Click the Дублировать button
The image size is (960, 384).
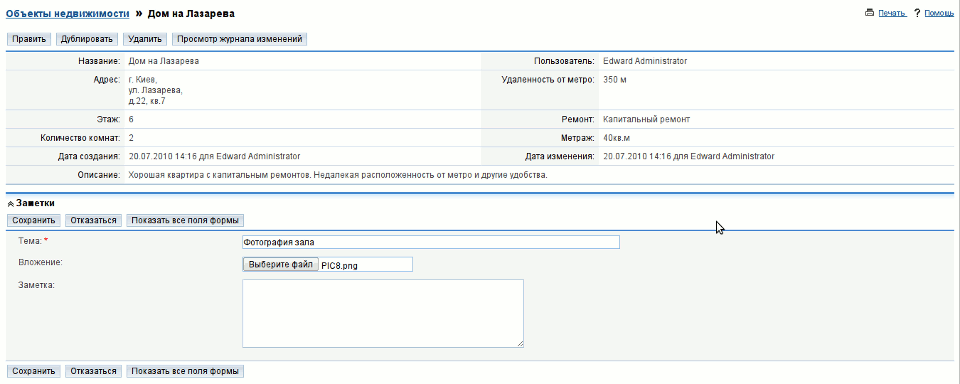88,39
